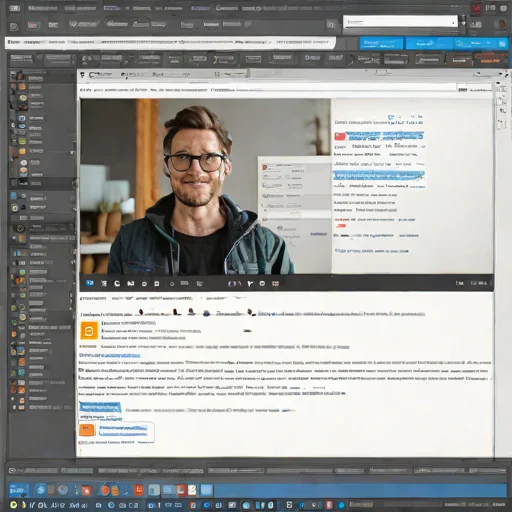Click the blue highlighted row in the video's side panel

[379, 175]
